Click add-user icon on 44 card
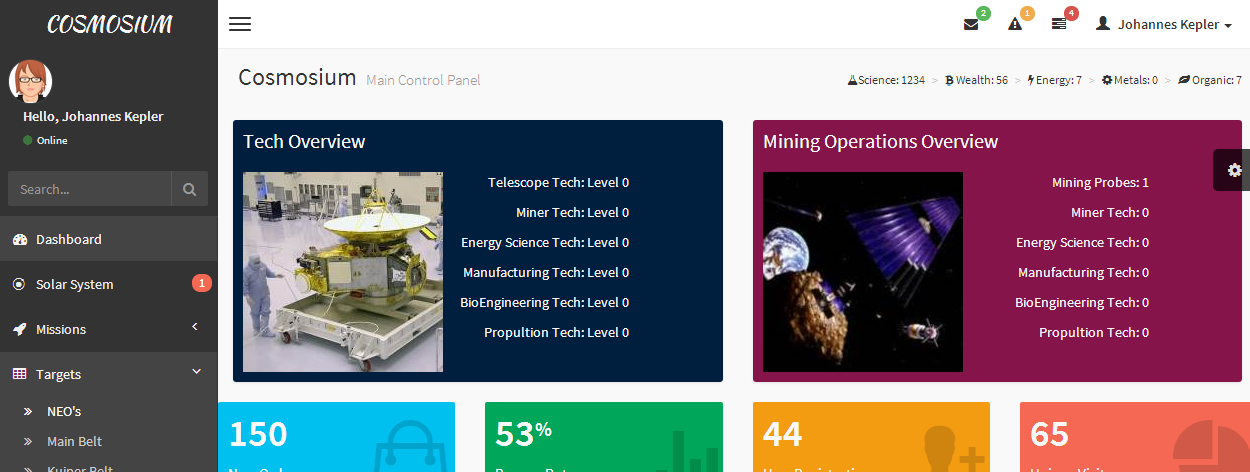The width and height of the screenshot is (1250, 472). click(x=953, y=448)
